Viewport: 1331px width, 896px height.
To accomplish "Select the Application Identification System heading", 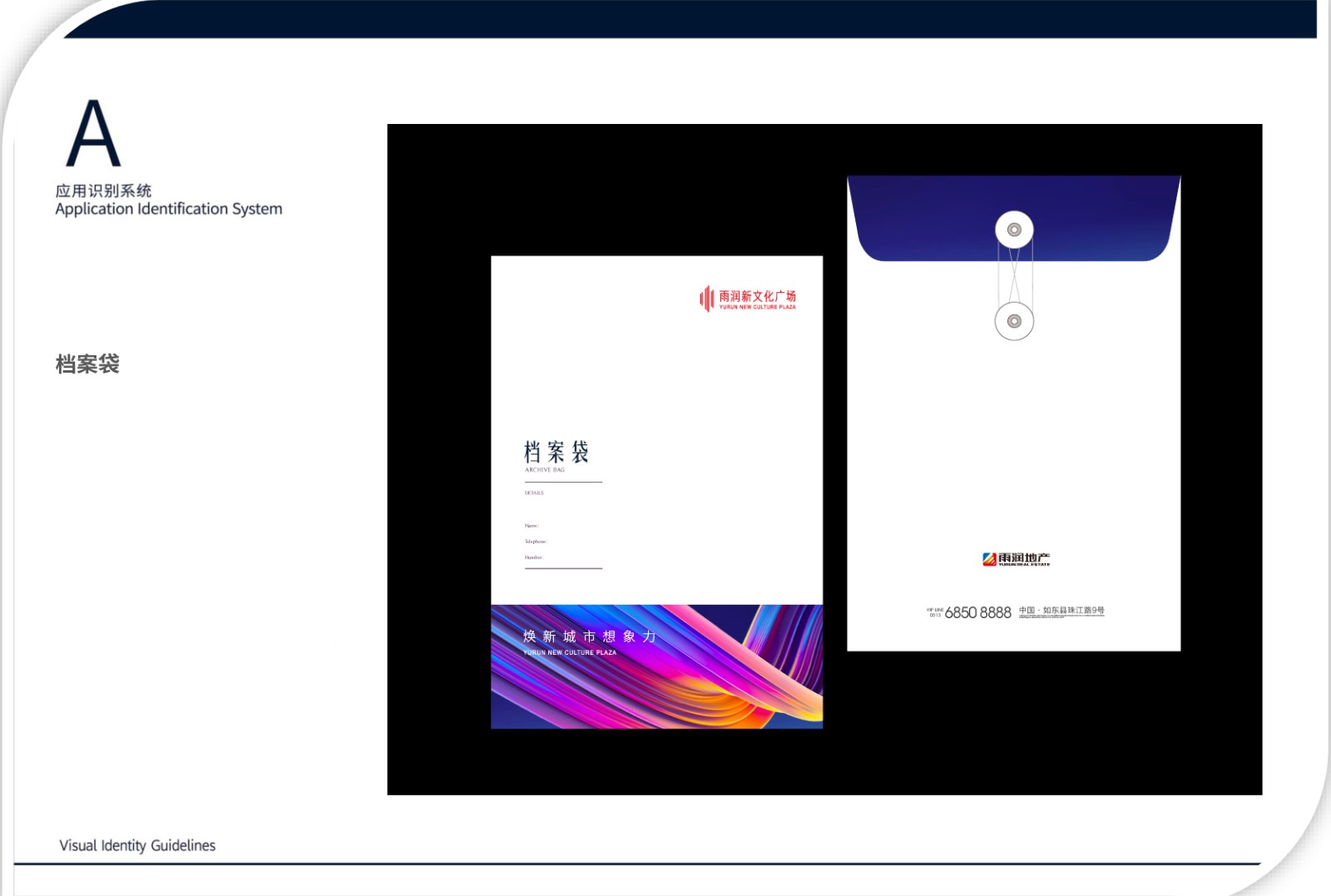I will 169,209.
